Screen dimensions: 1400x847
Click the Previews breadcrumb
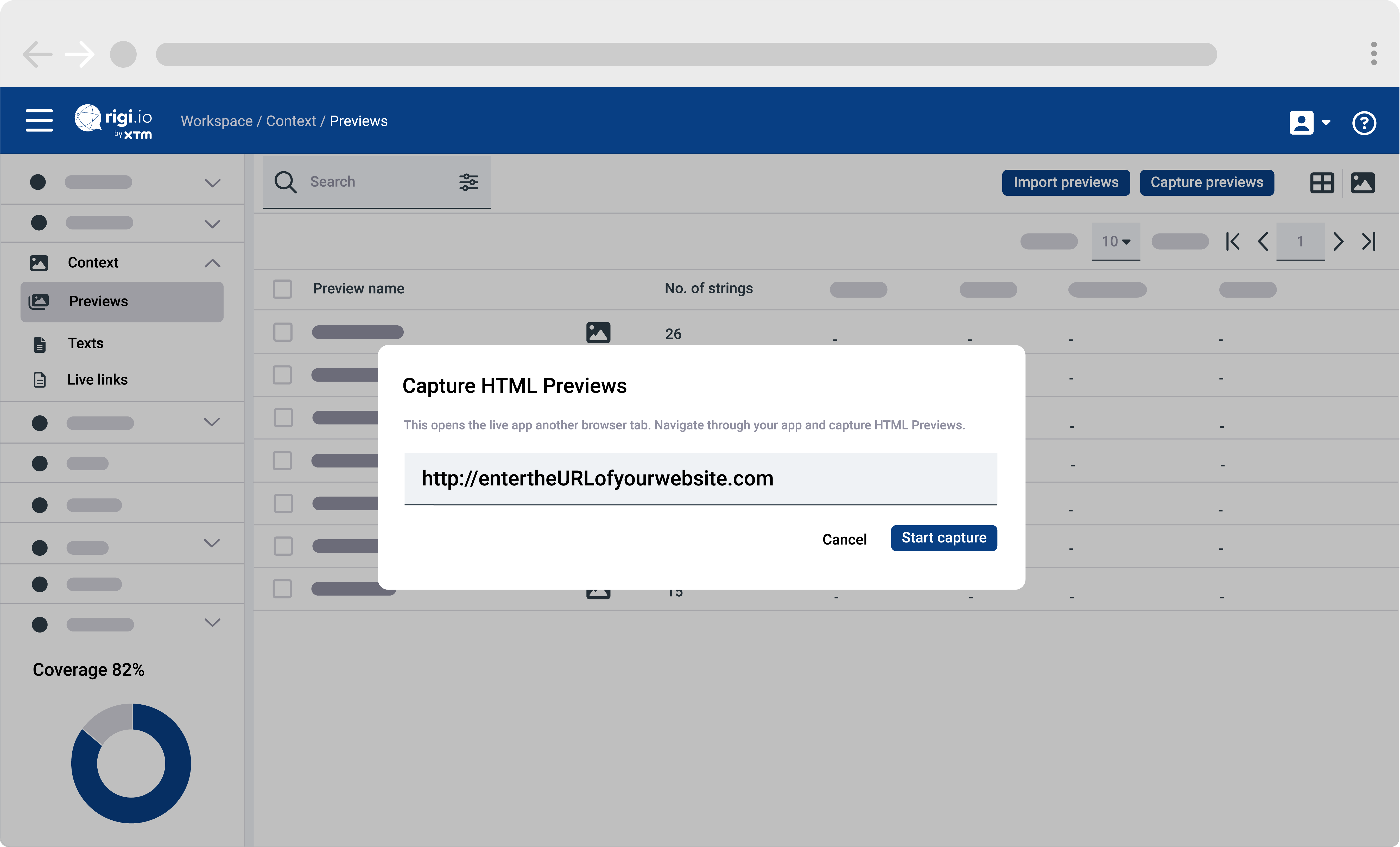[x=358, y=121]
